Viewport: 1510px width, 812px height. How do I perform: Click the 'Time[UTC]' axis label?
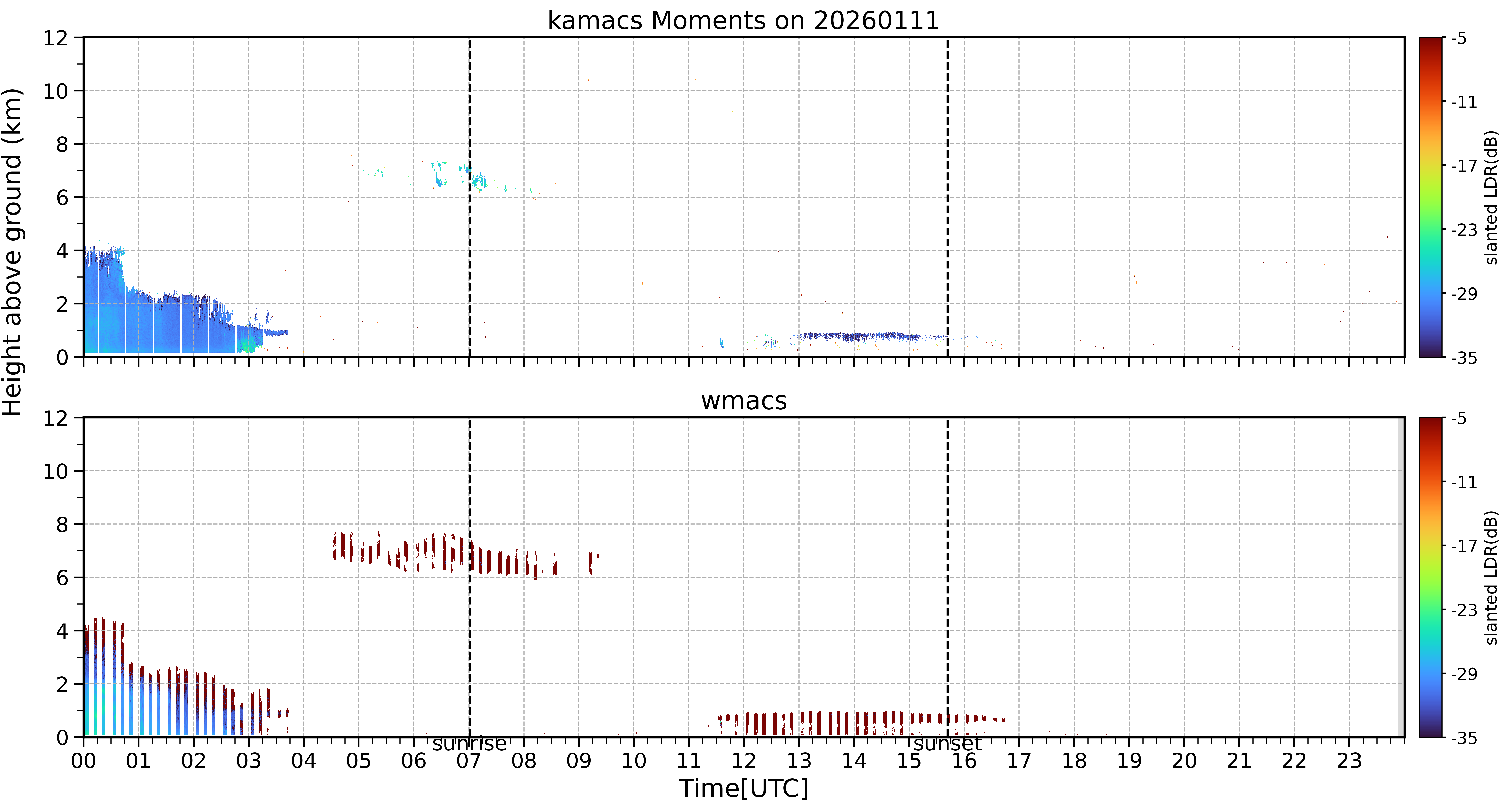click(x=743, y=789)
